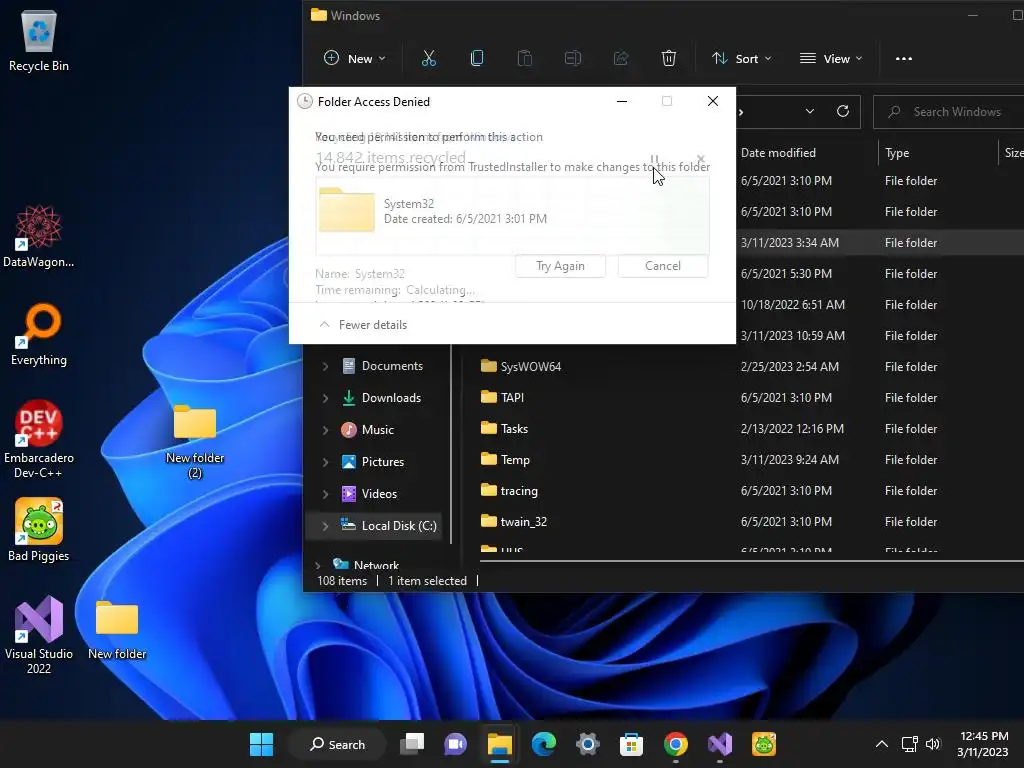The image size is (1024, 768).
Task: Open Chat app from taskbar
Action: point(455,744)
